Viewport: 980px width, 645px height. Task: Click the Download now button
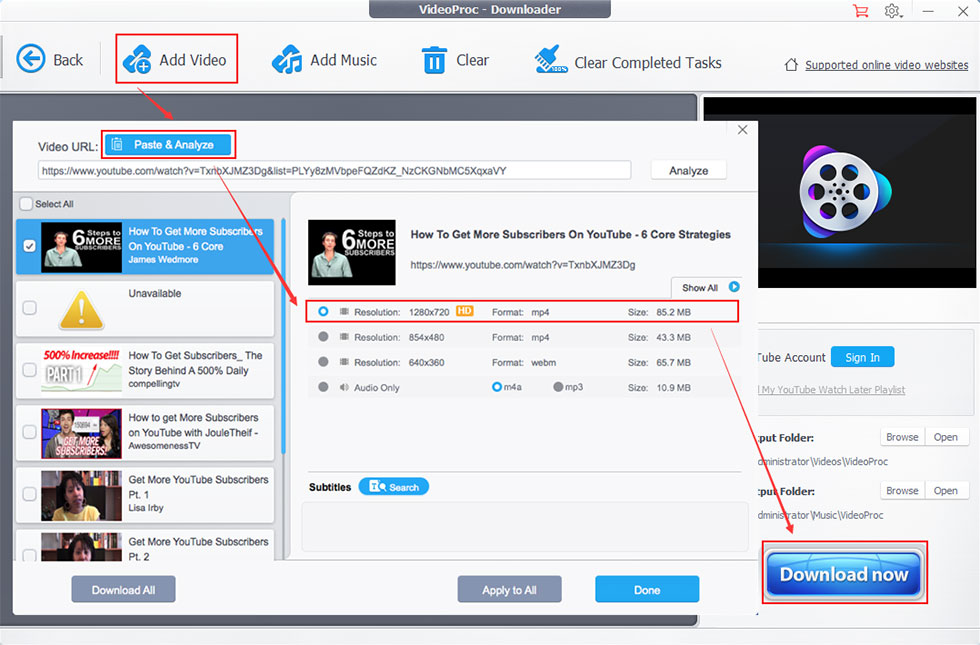coord(844,574)
